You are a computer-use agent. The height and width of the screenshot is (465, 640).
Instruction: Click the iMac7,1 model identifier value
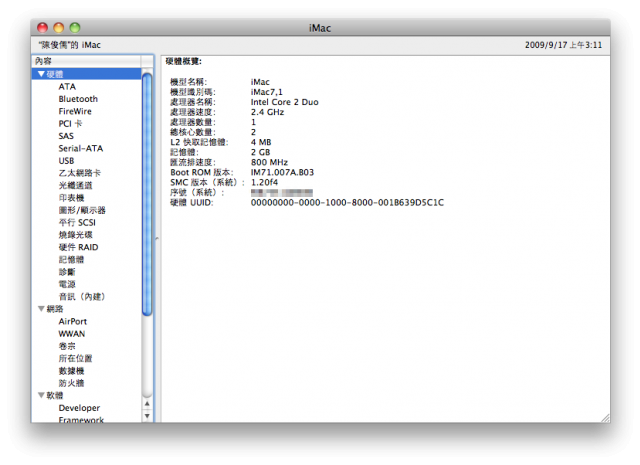[267, 92]
